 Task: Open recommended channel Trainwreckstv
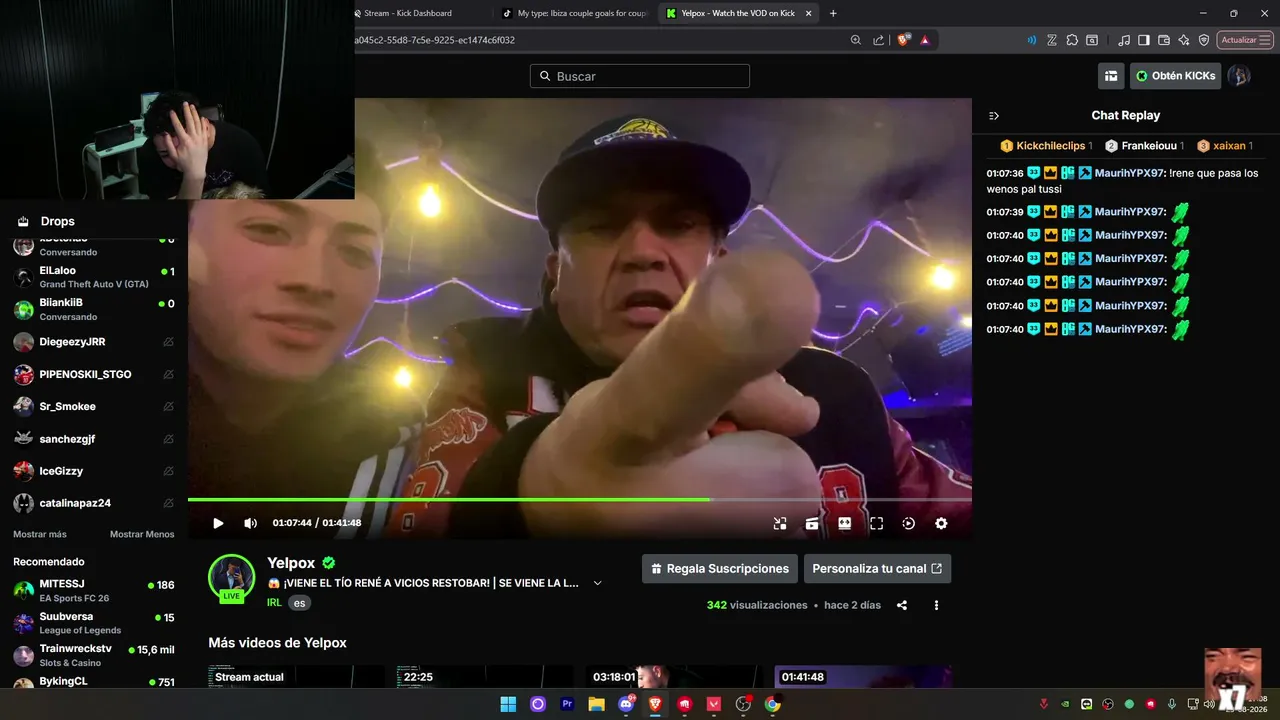tap(94, 655)
